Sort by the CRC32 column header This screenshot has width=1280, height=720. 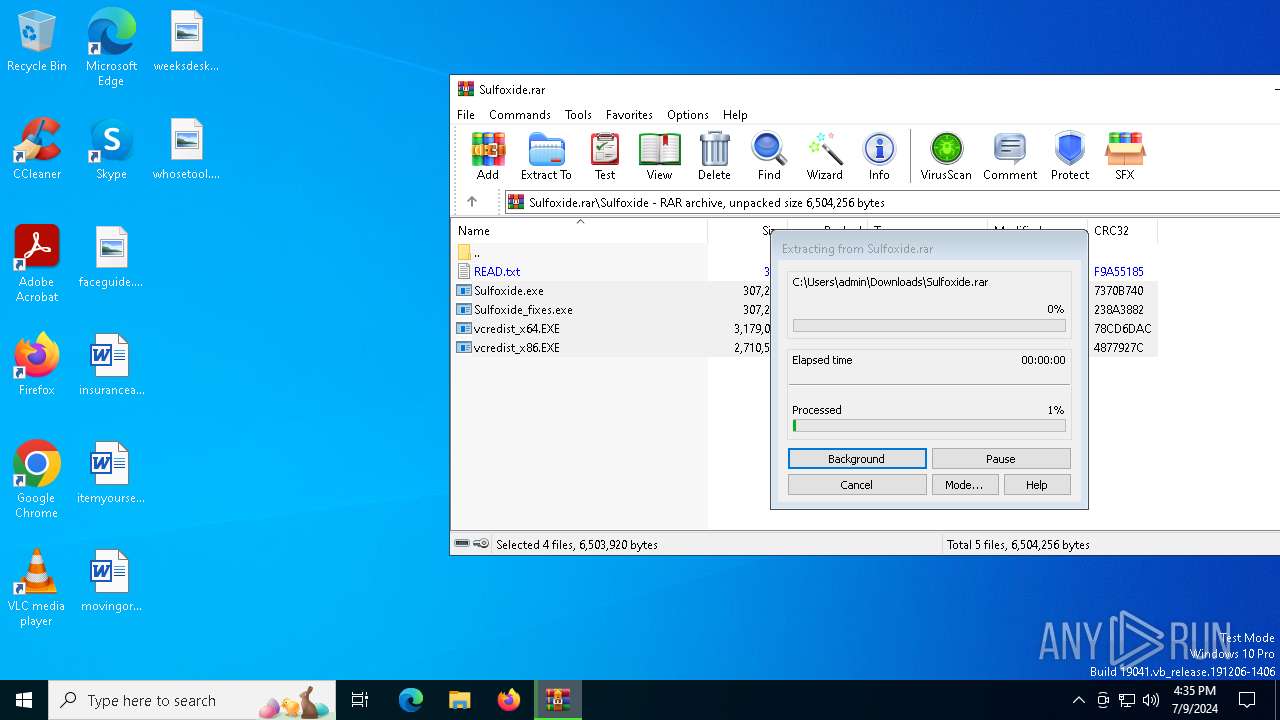coord(1122,231)
